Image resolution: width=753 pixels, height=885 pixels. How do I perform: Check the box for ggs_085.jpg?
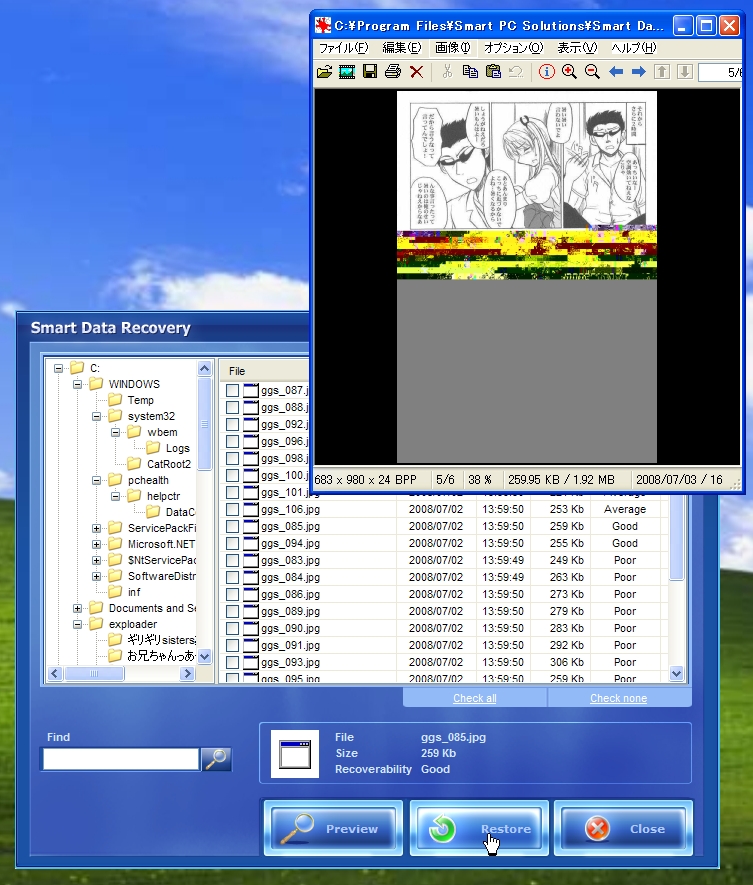233,526
